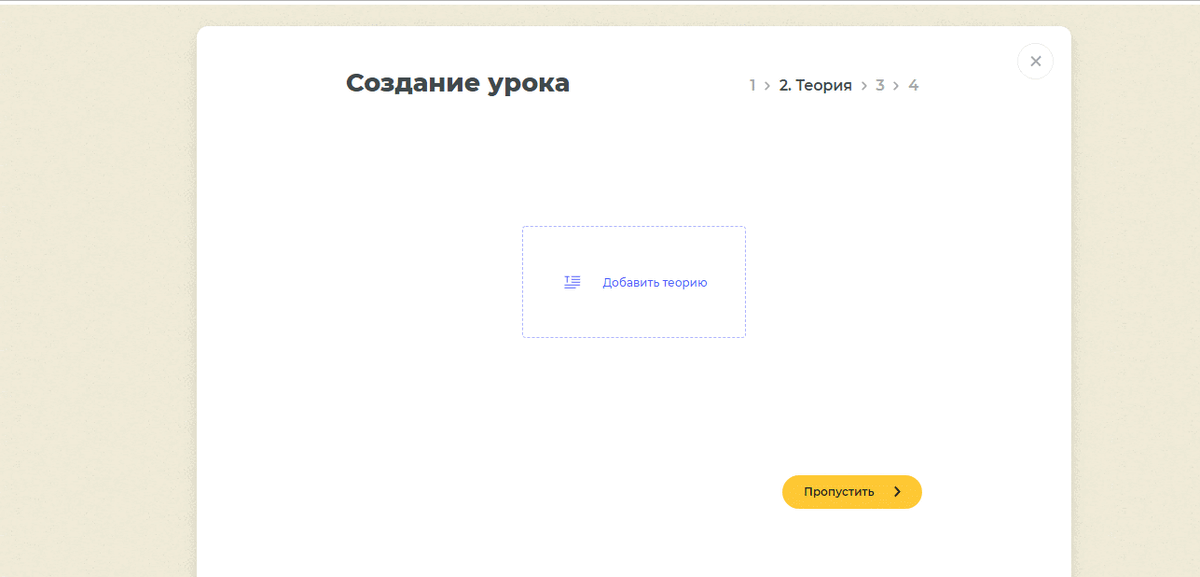The height and width of the screenshot is (577, 1200).
Task: Click the step progress indicator row
Action: pos(832,85)
